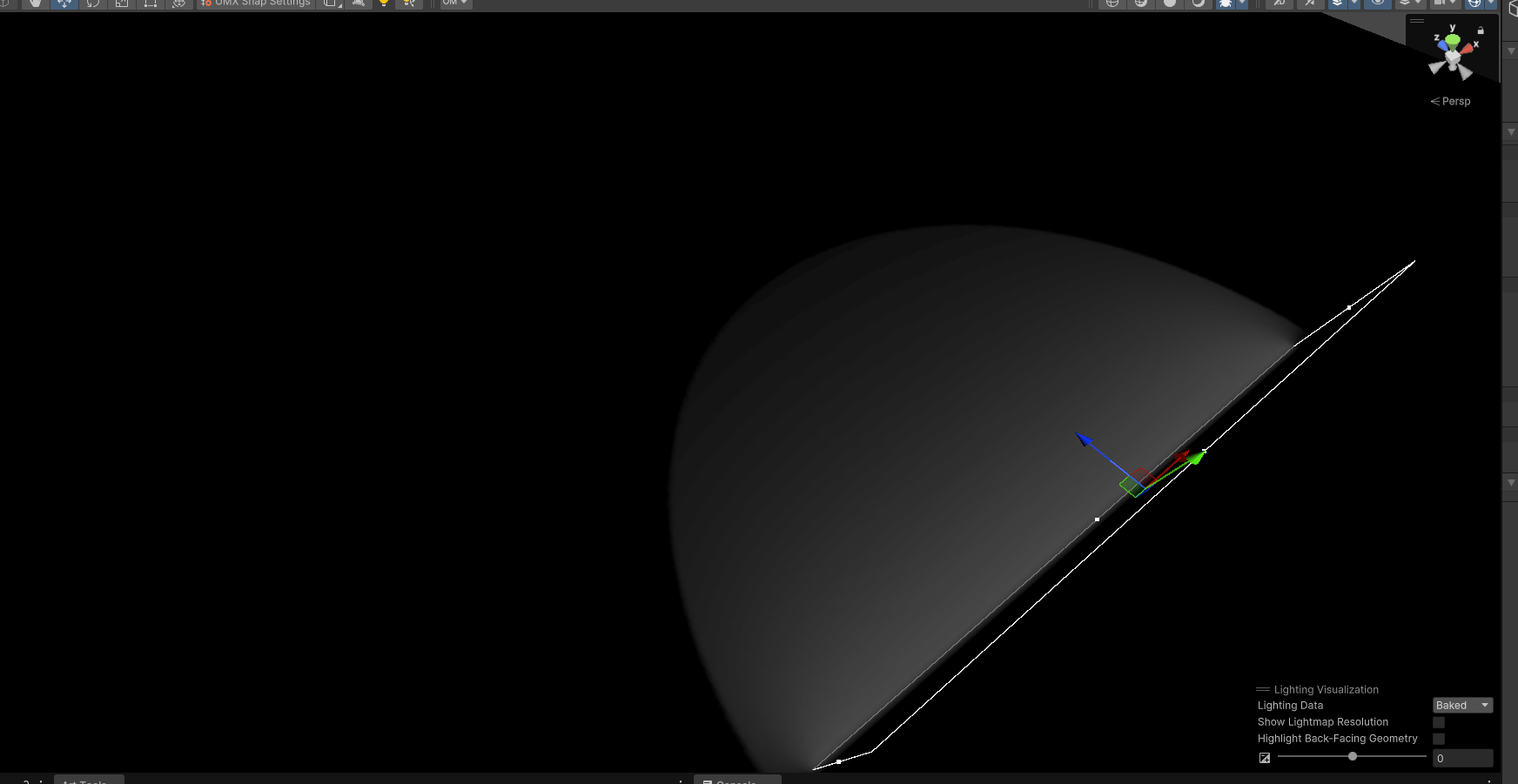This screenshot has height=784, width=1518.
Task: Enable the Show Lightmap Resolution checkbox
Action: 1437,721
